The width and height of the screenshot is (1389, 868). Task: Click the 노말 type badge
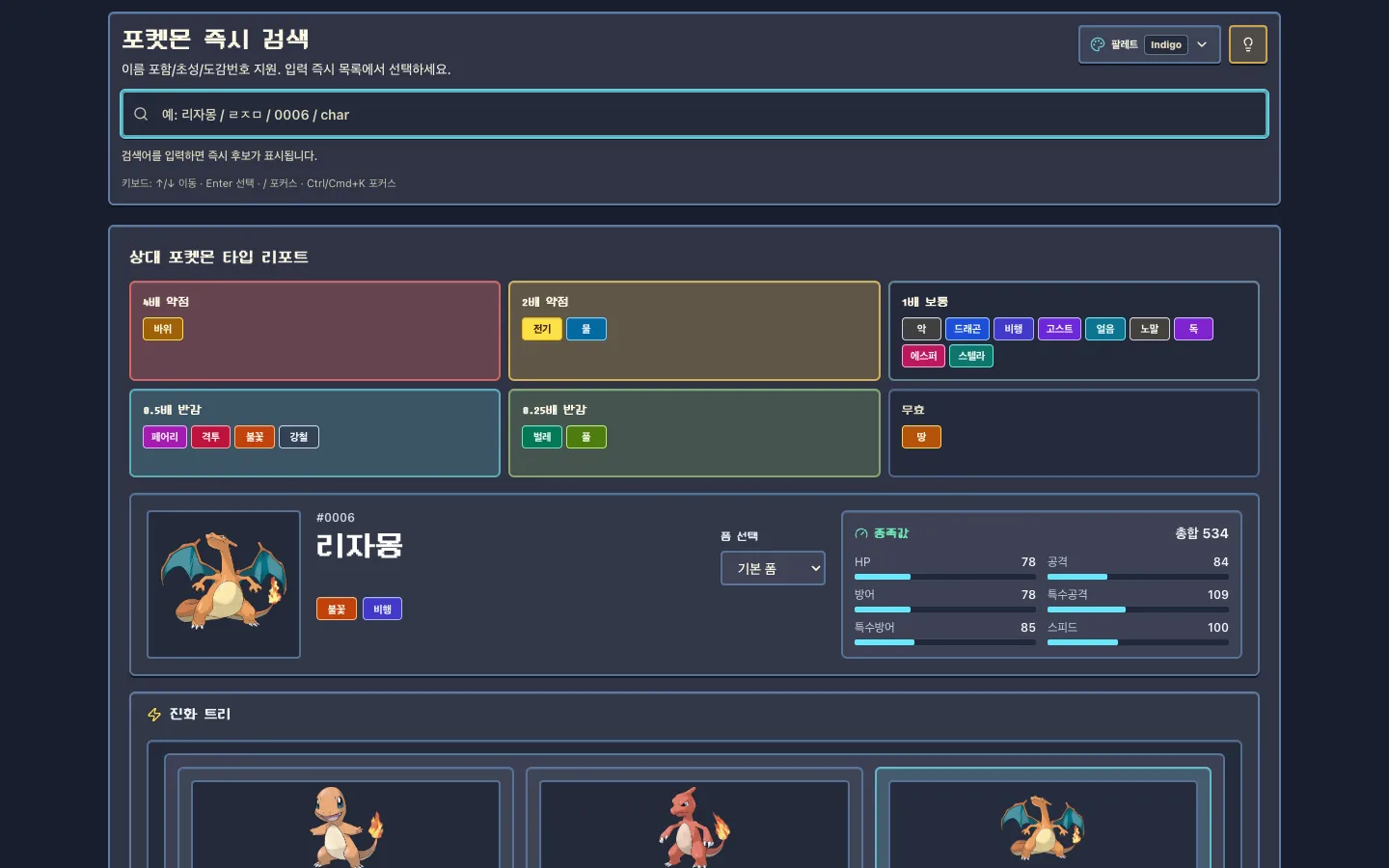pyautogui.click(x=1150, y=329)
